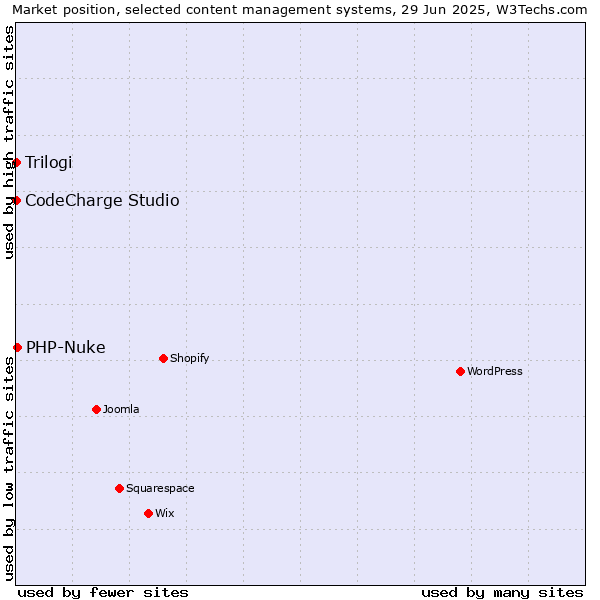Select the Joomla label text
Viewport: 600px width, 600px height.
[121, 409]
